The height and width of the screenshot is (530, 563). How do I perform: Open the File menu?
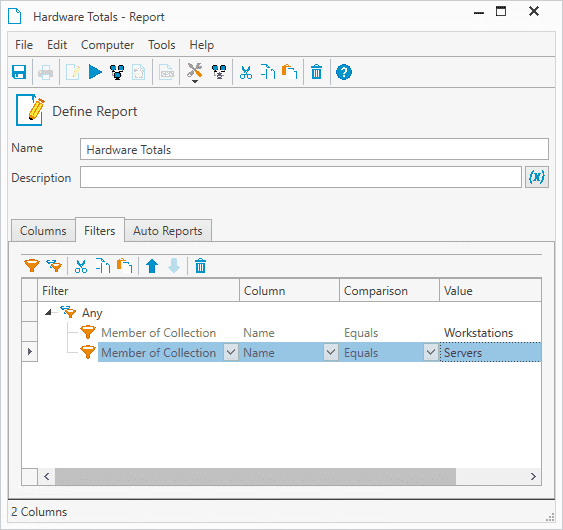pos(24,45)
